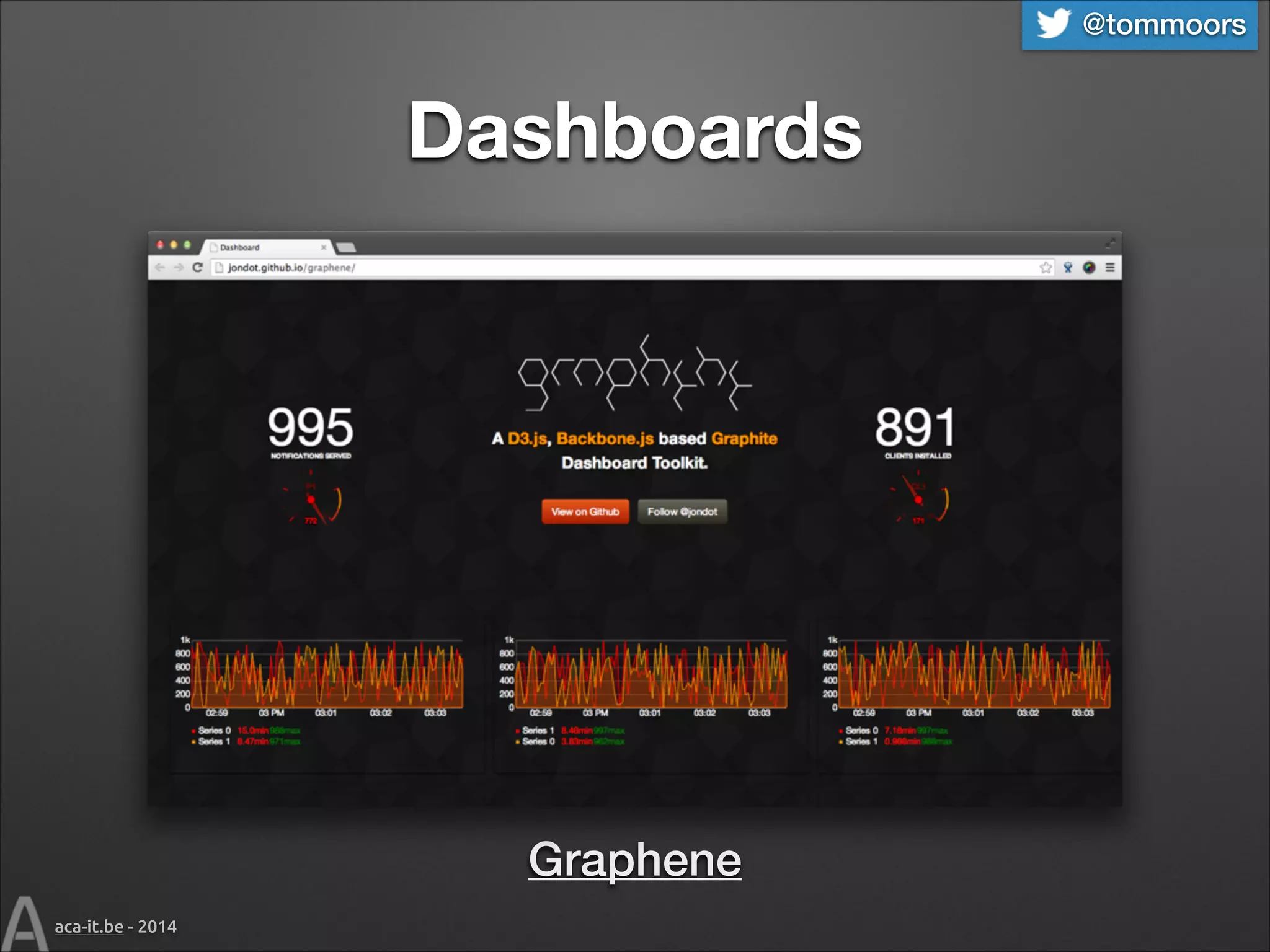Click the 995 notifications served counter
The width and height of the screenshot is (1270, 952).
[x=311, y=428]
